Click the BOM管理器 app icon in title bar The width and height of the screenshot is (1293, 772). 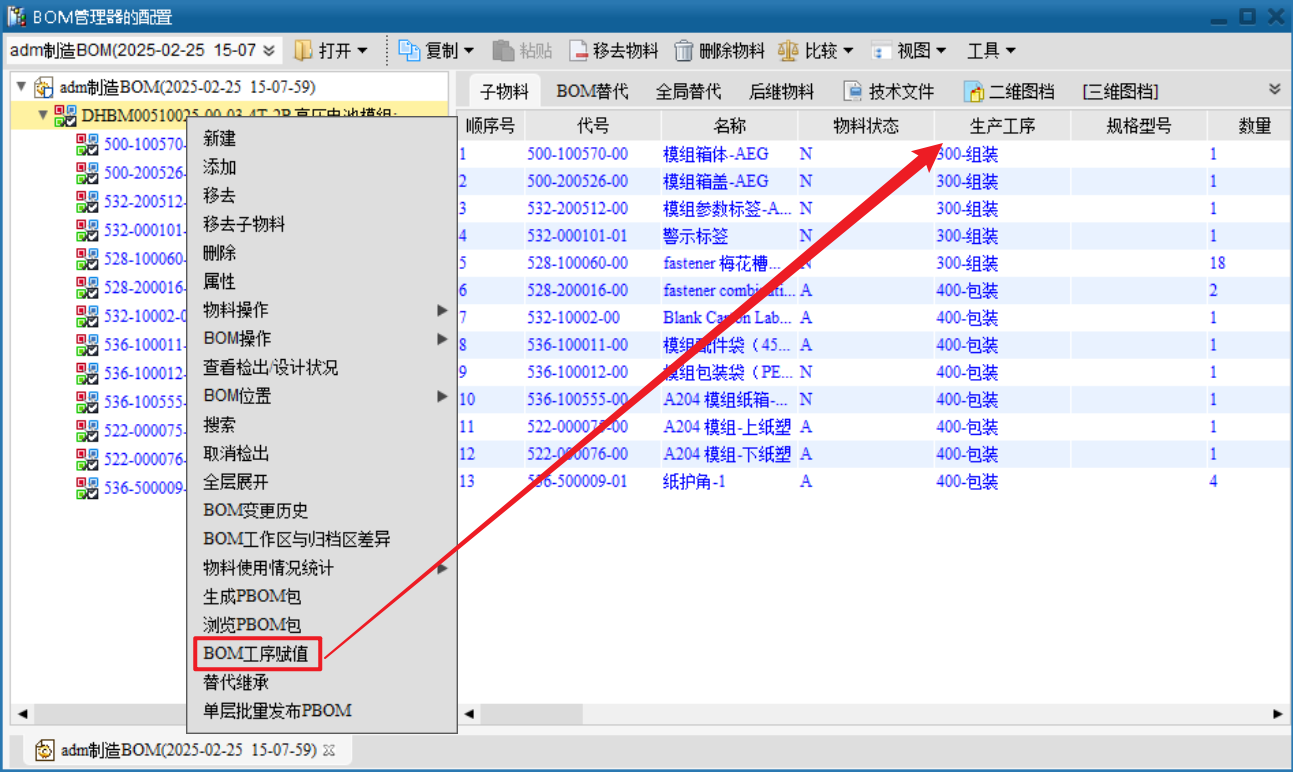16,16
